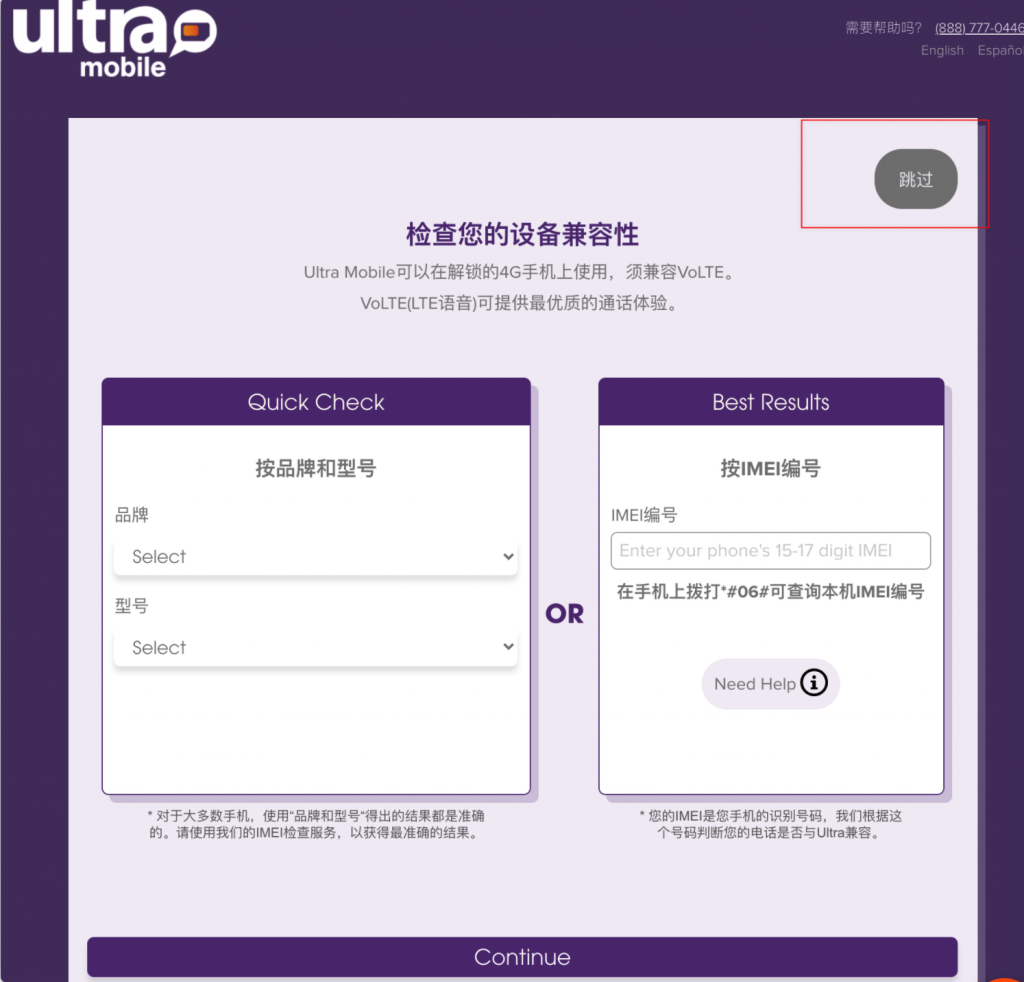Click the *#06# dialing hint text
Screen dimensions: 1024x982
771,592
